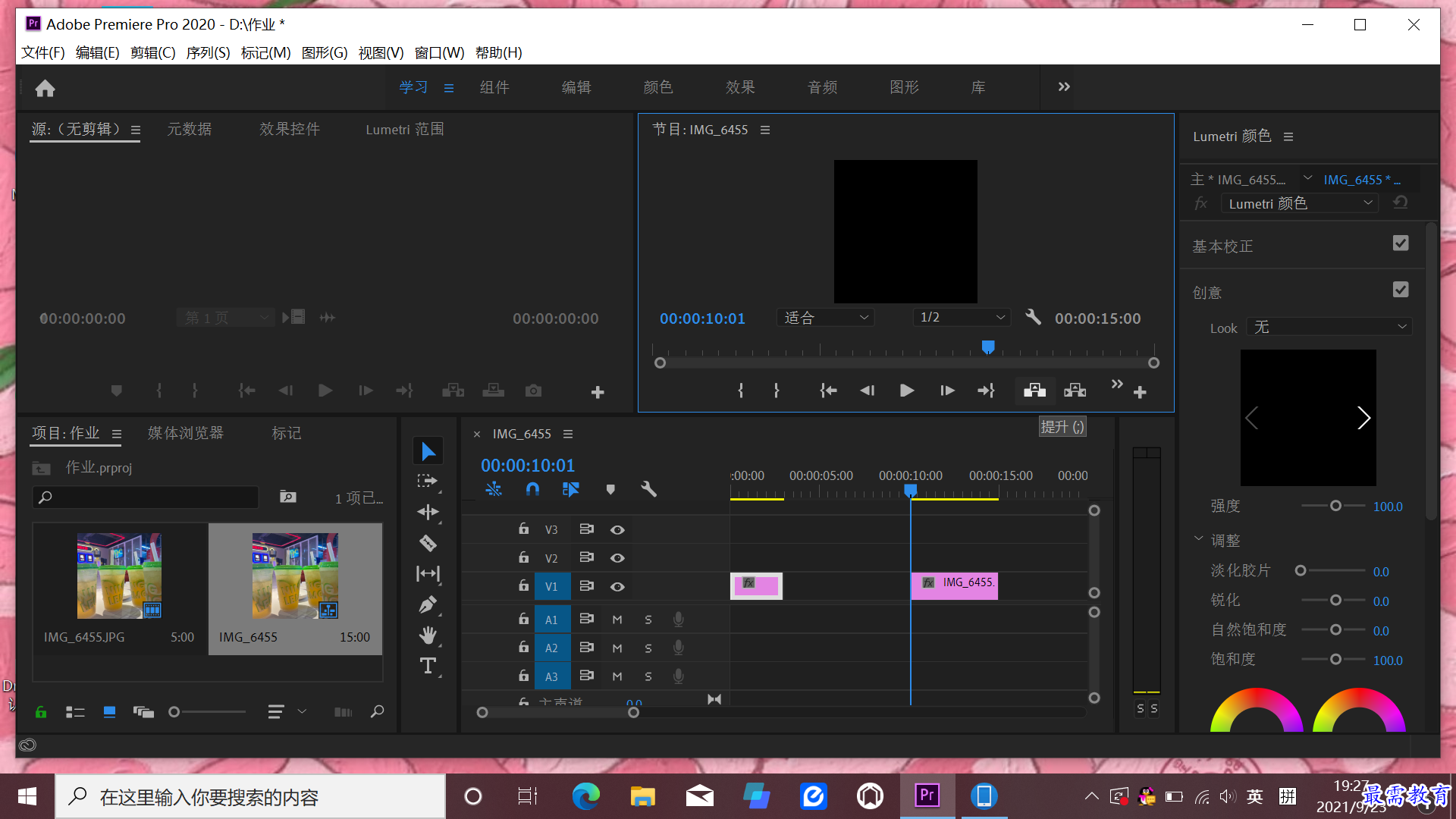This screenshot has width=1456, height=819.
Task: Adjust the 锐化 sharpen slider
Action: pos(1335,601)
